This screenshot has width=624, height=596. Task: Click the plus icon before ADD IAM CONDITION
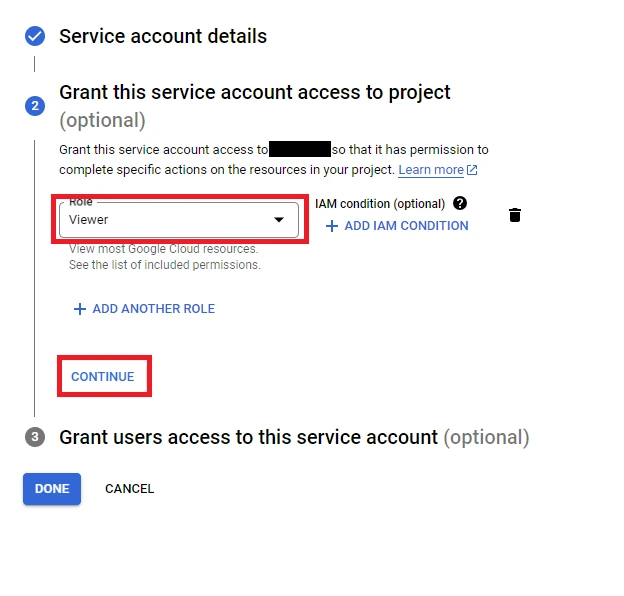click(x=332, y=226)
